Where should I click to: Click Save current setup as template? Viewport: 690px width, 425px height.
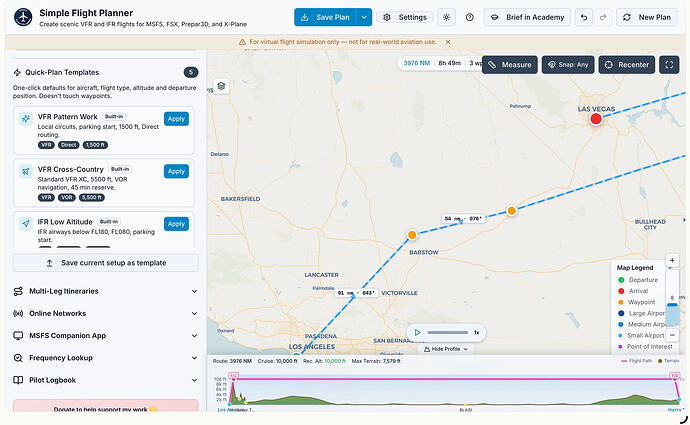pos(106,263)
